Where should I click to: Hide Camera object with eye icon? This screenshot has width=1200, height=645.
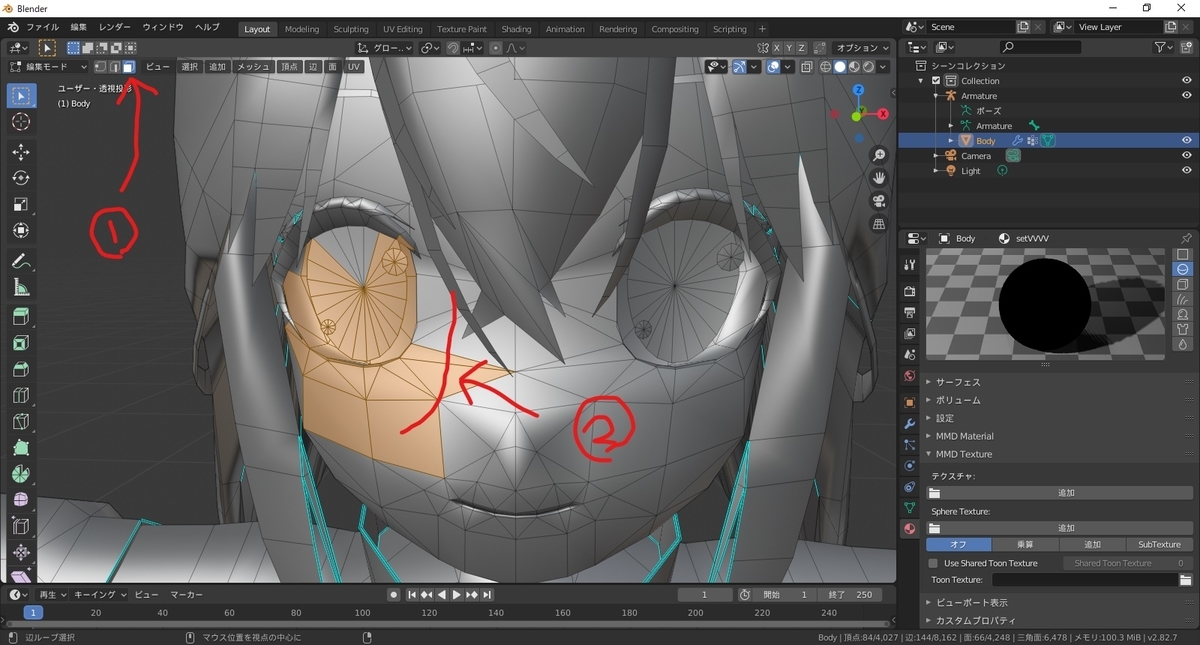click(x=1187, y=156)
